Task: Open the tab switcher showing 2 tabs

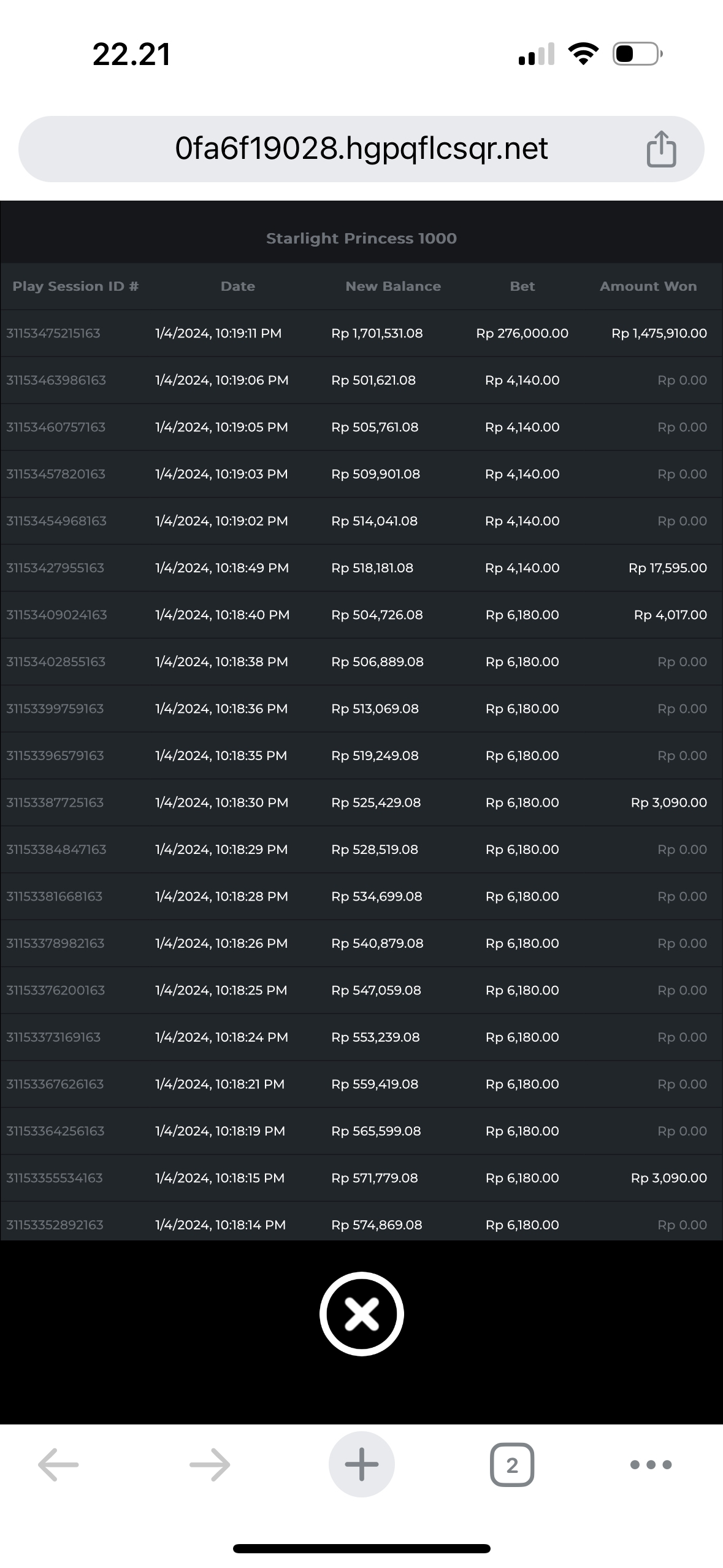Action: [x=512, y=1464]
